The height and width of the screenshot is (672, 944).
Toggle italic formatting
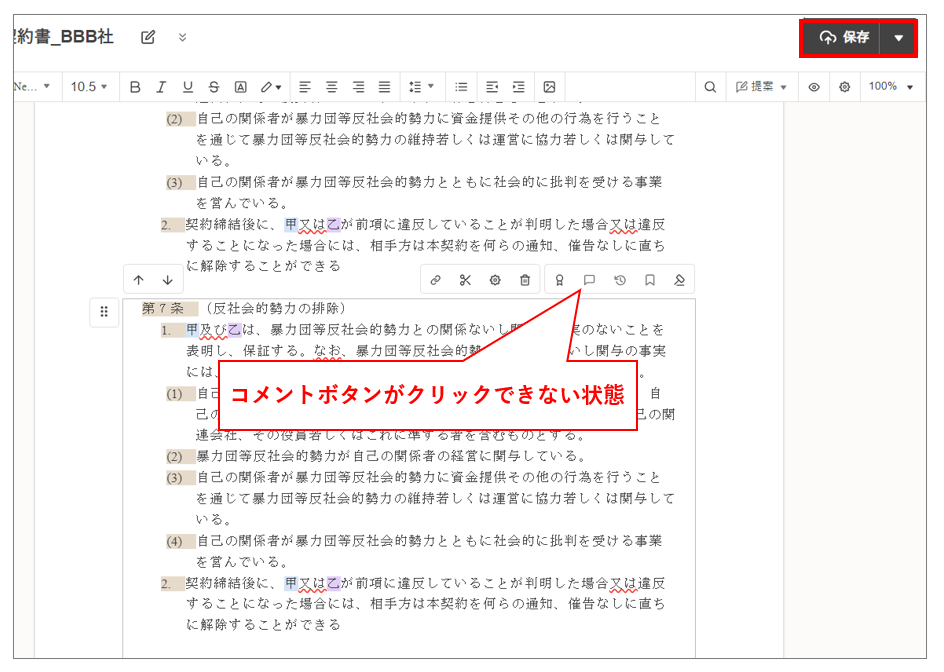(161, 87)
